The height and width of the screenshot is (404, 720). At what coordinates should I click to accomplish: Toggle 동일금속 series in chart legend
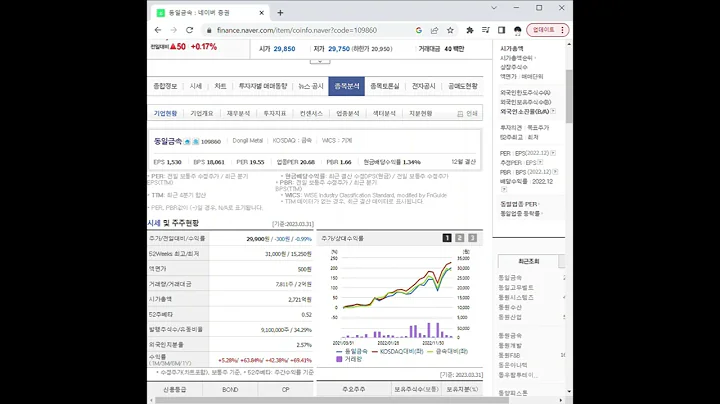point(352,351)
